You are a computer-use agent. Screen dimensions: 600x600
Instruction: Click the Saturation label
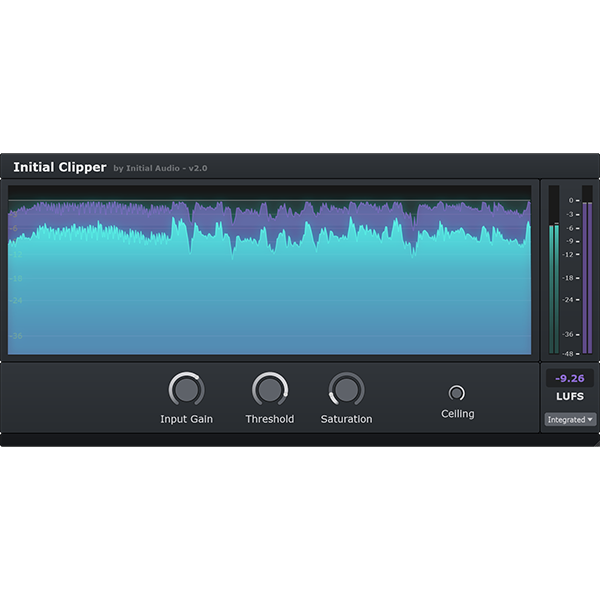346,419
